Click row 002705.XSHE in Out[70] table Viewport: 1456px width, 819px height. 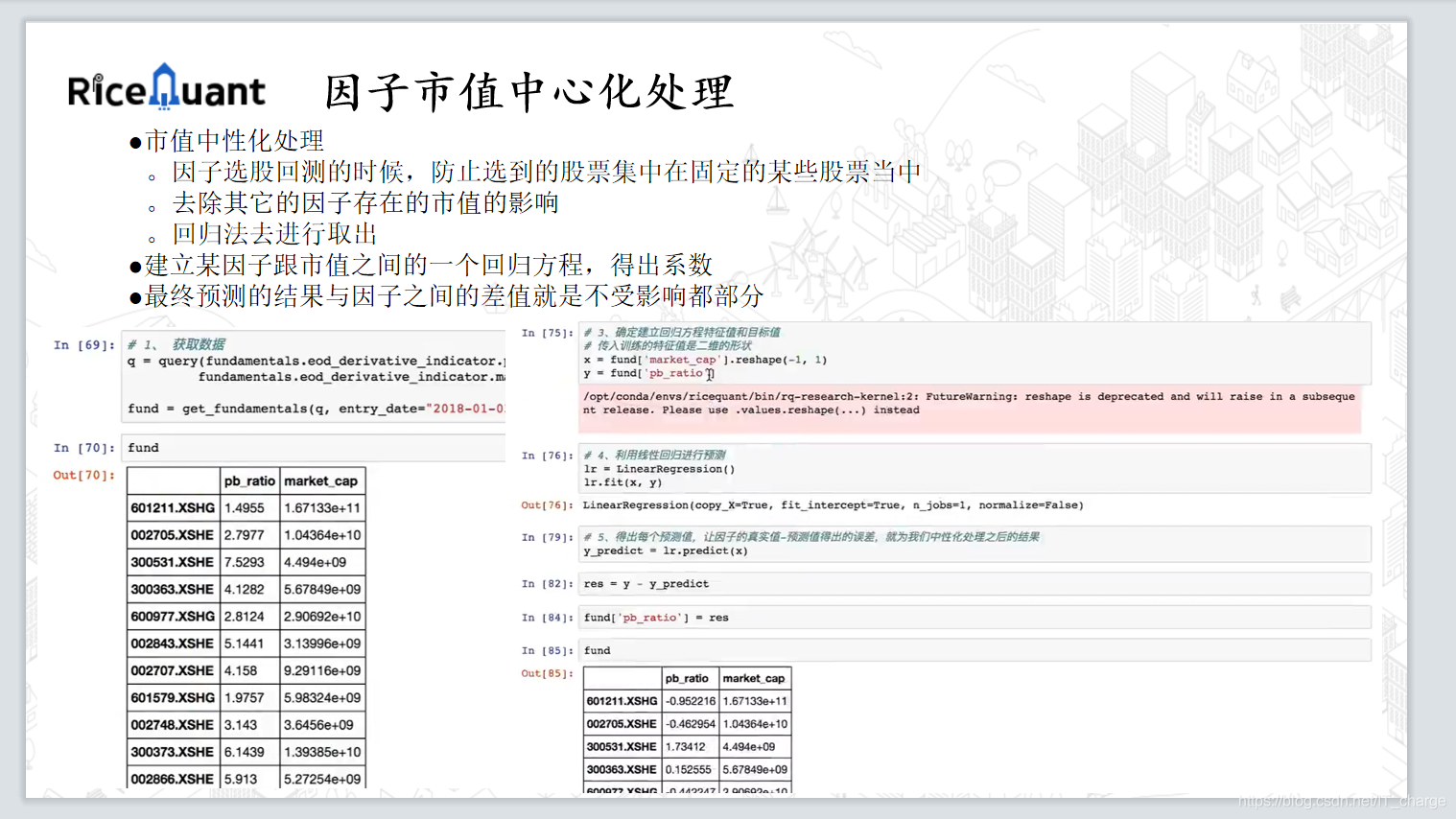[x=247, y=535]
